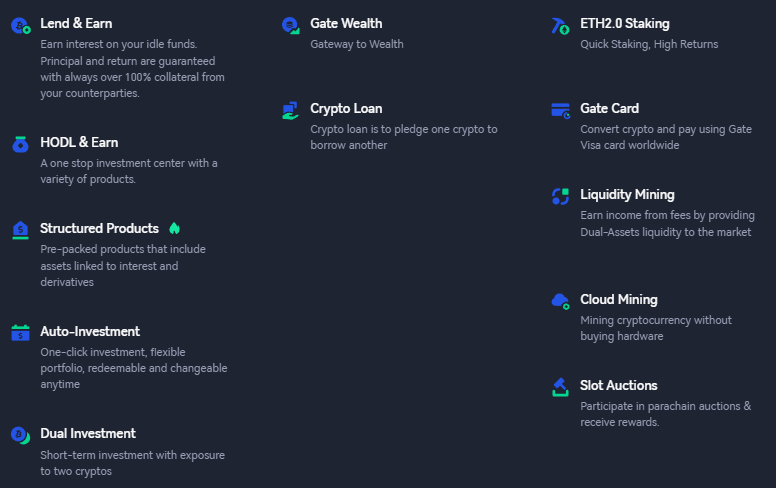776x488 pixels.
Task: Go to ETH2.0 Staking page
Action: (625, 23)
